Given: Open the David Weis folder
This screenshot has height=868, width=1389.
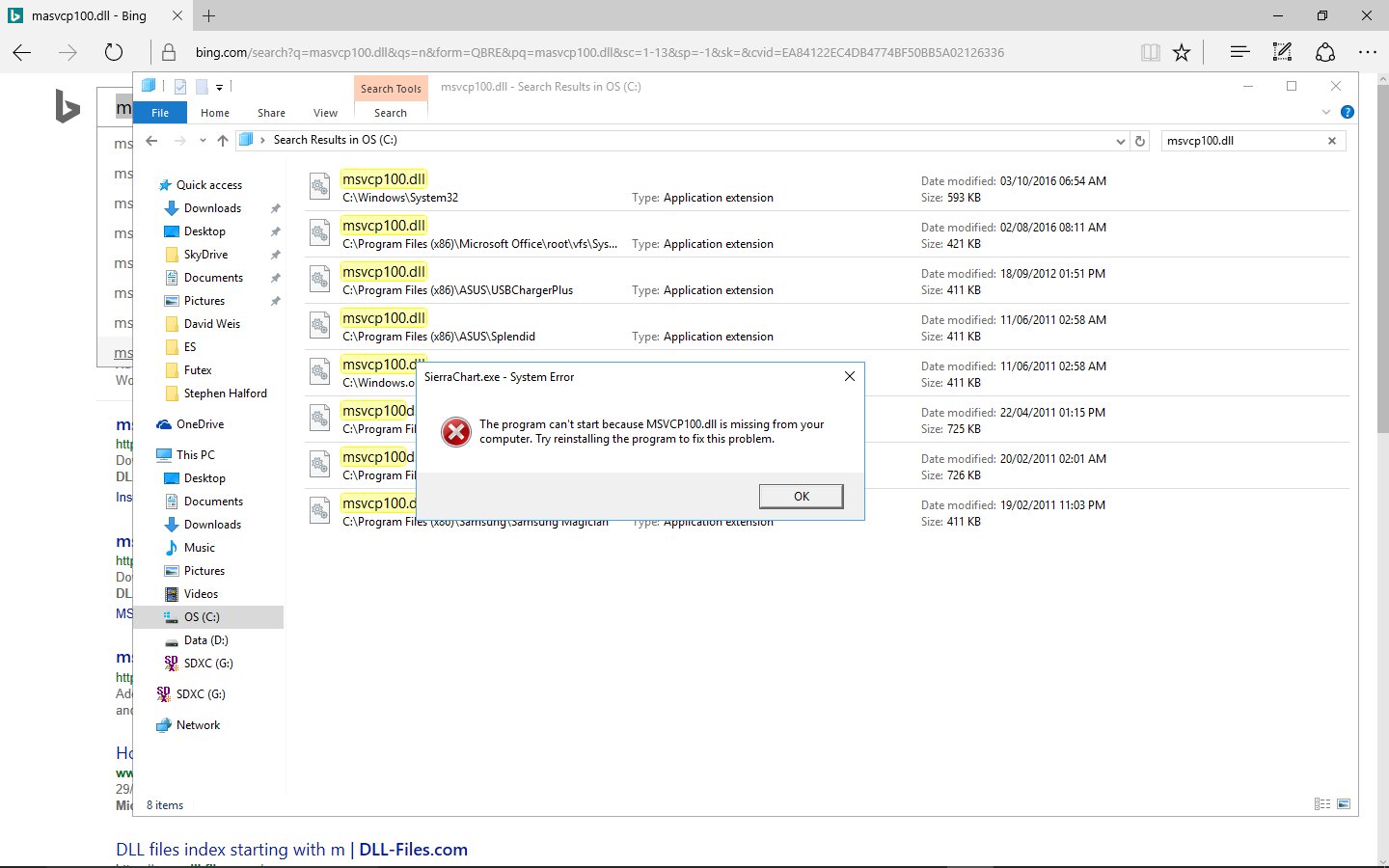Looking at the screenshot, I should (211, 324).
